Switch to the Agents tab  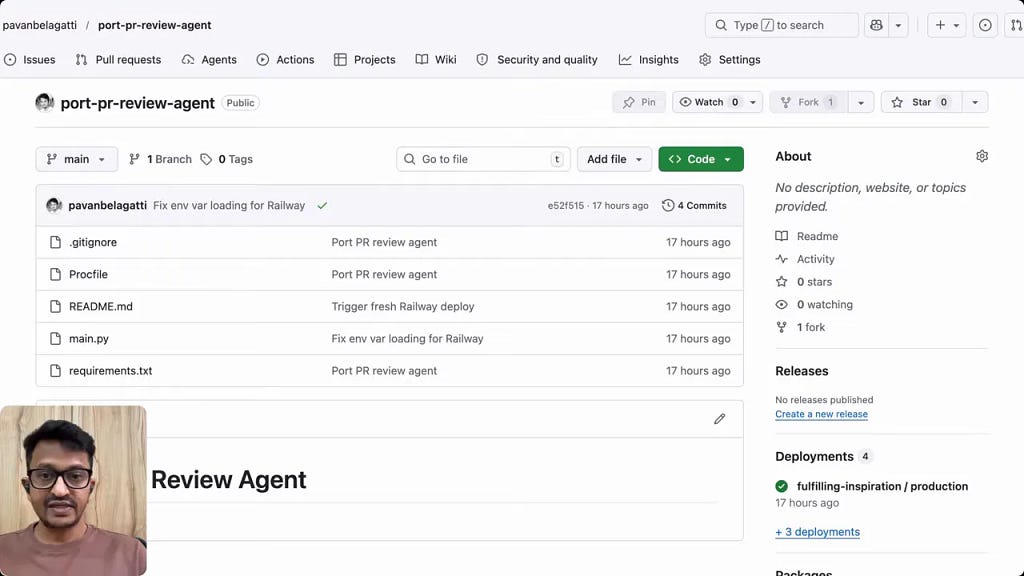[x=209, y=59]
